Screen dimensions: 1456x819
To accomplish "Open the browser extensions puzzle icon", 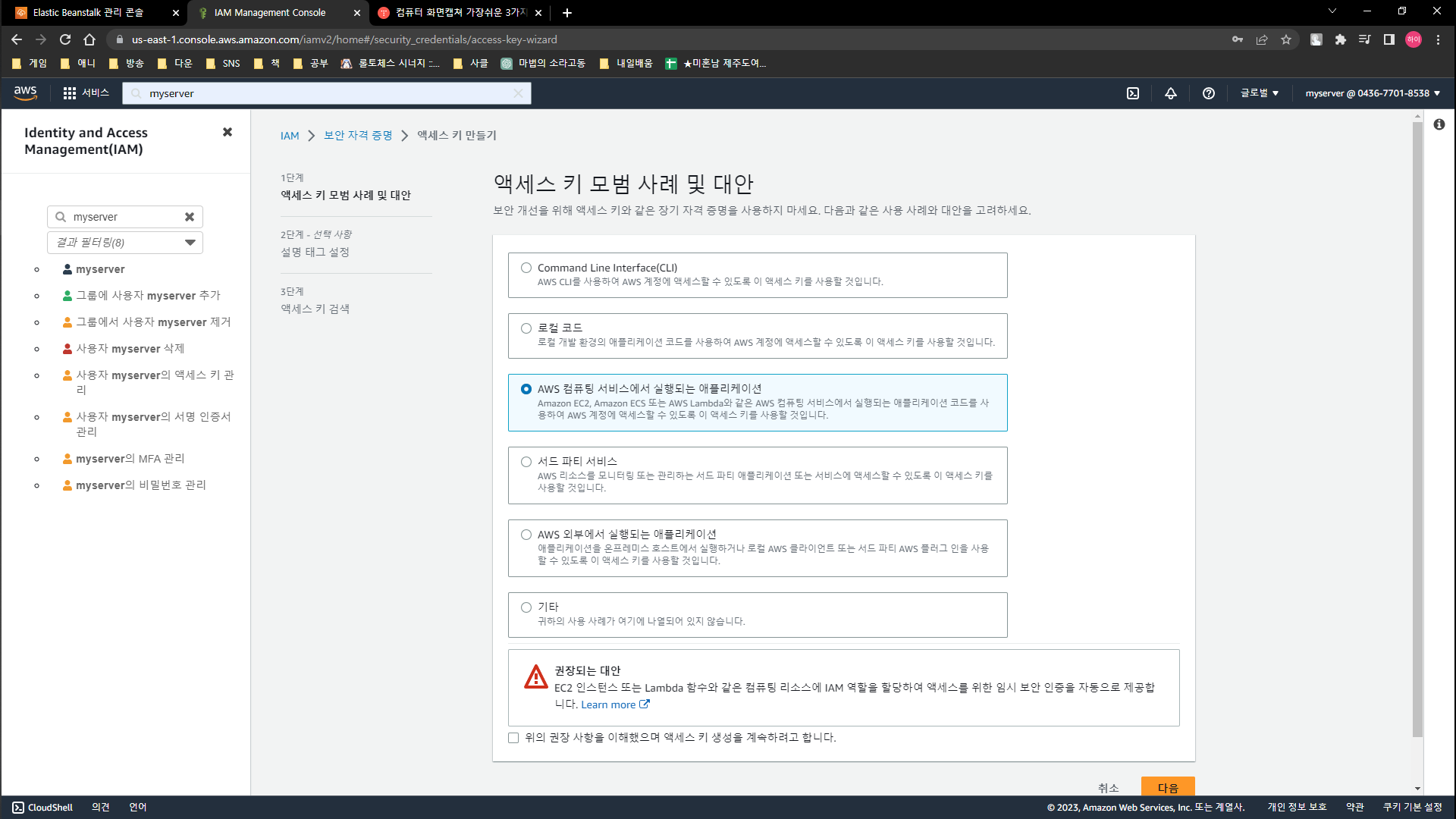I will point(1341,39).
